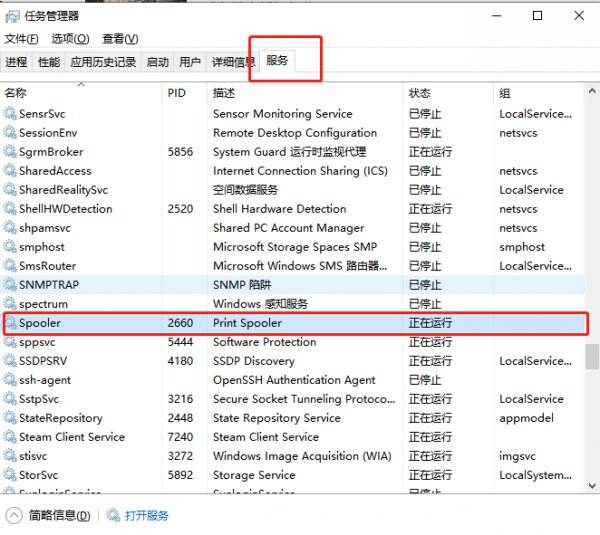Switch to the 性能 tab

[x=49, y=62]
